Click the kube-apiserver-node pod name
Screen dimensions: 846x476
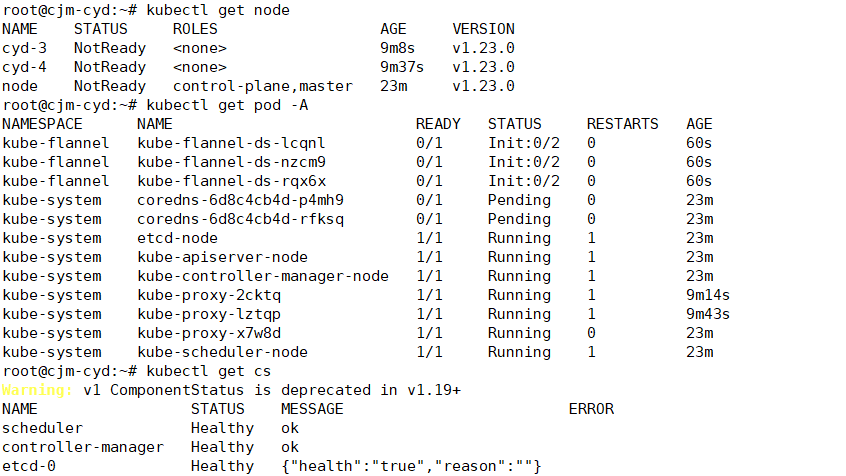222,257
